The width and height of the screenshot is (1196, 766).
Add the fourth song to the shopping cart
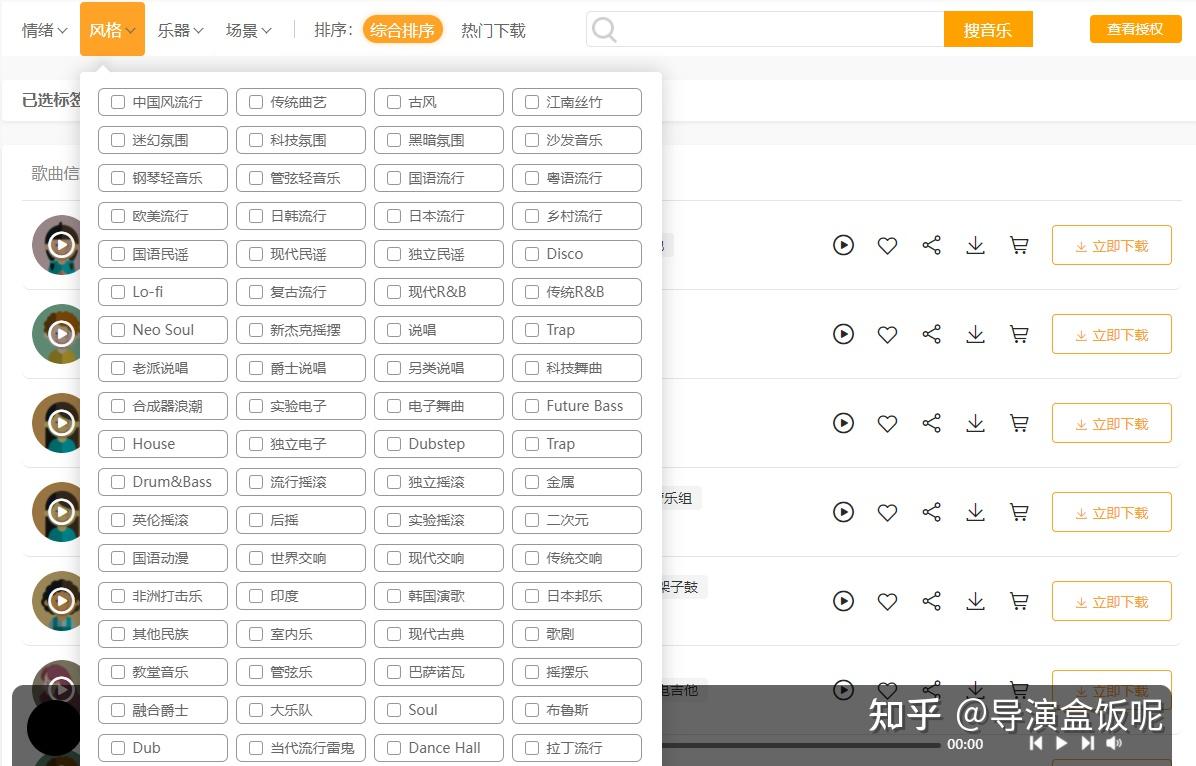[1019, 512]
